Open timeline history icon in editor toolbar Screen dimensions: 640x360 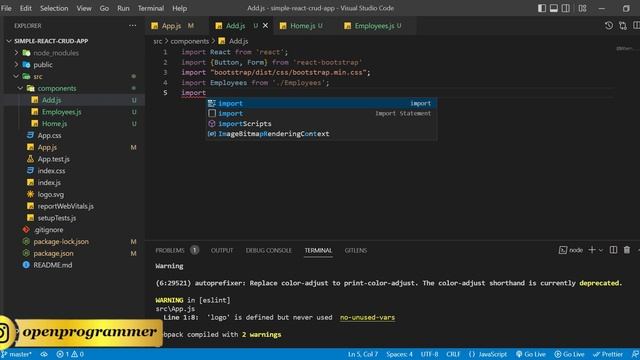tap(609, 26)
